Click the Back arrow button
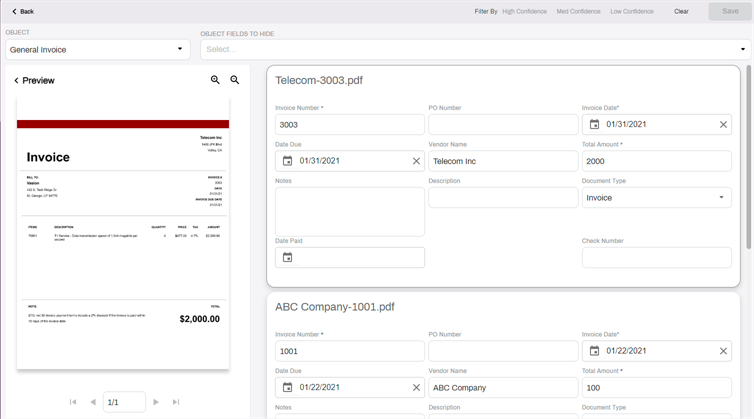754x419 pixels. pyautogui.click(x=23, y=11)
